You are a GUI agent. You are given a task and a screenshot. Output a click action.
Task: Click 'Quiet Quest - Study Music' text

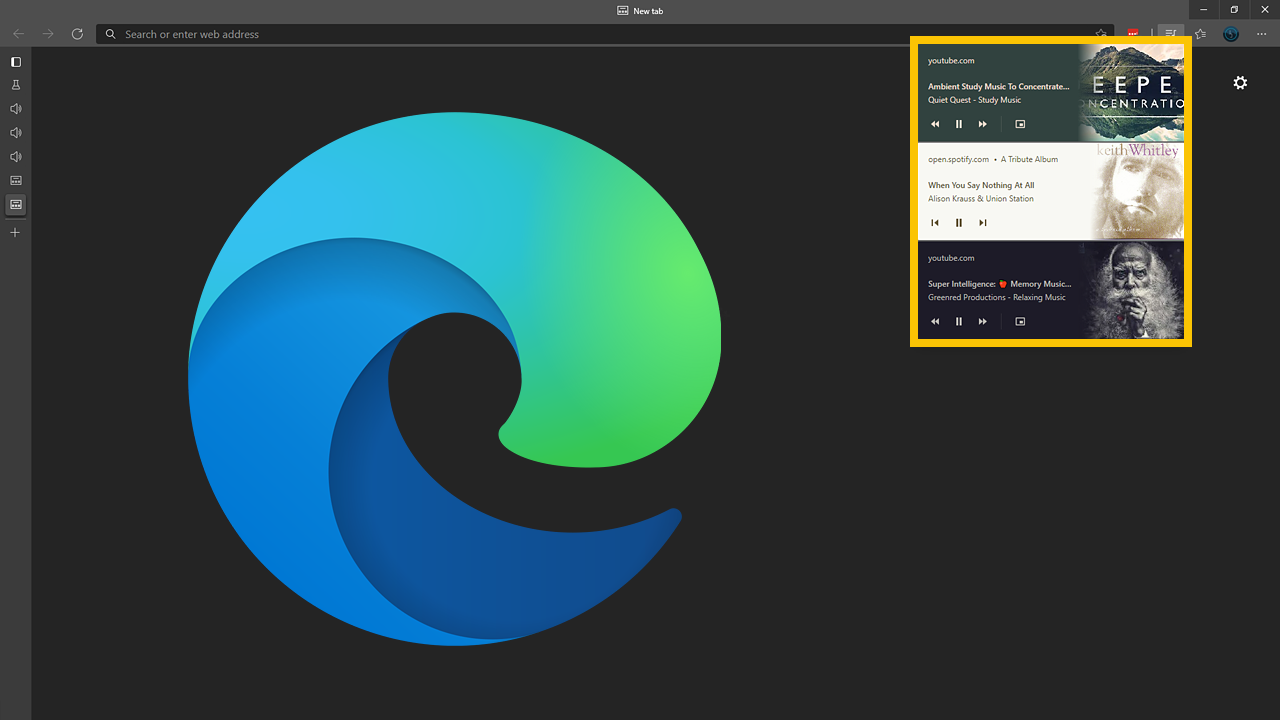click(974, 100)
